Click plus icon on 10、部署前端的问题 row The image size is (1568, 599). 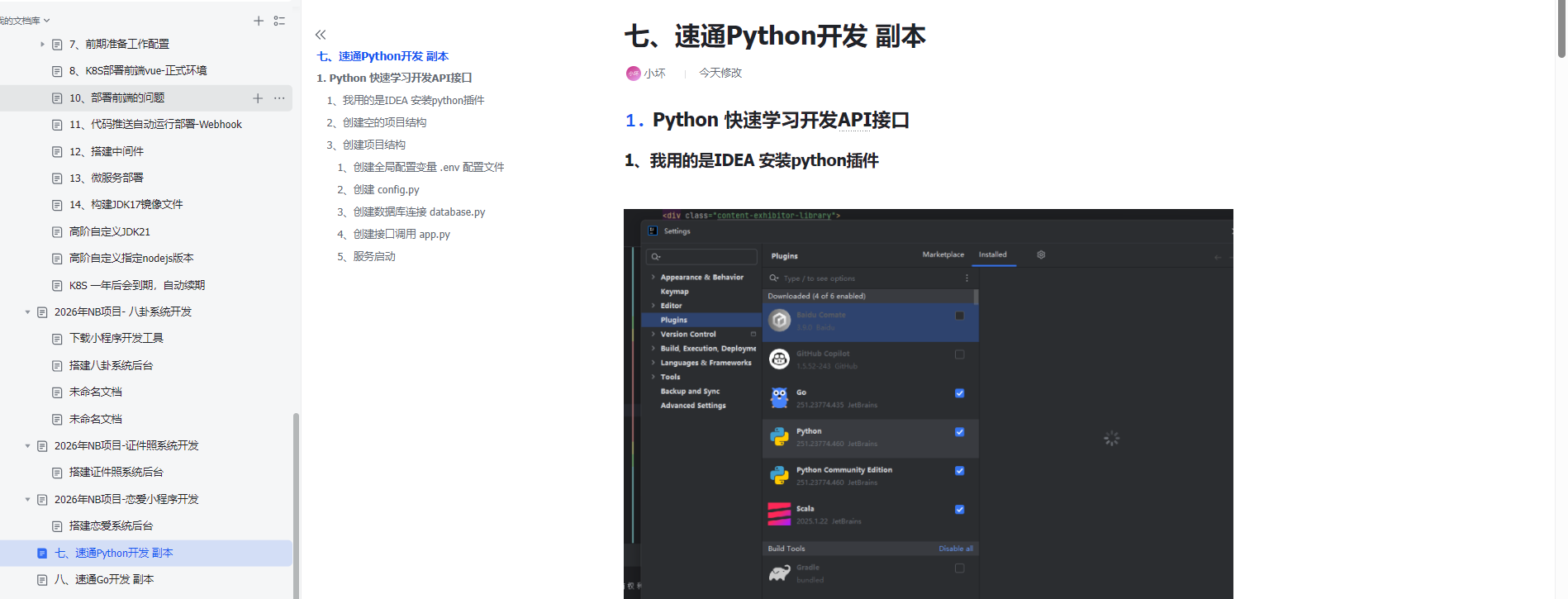pos(258,98)
